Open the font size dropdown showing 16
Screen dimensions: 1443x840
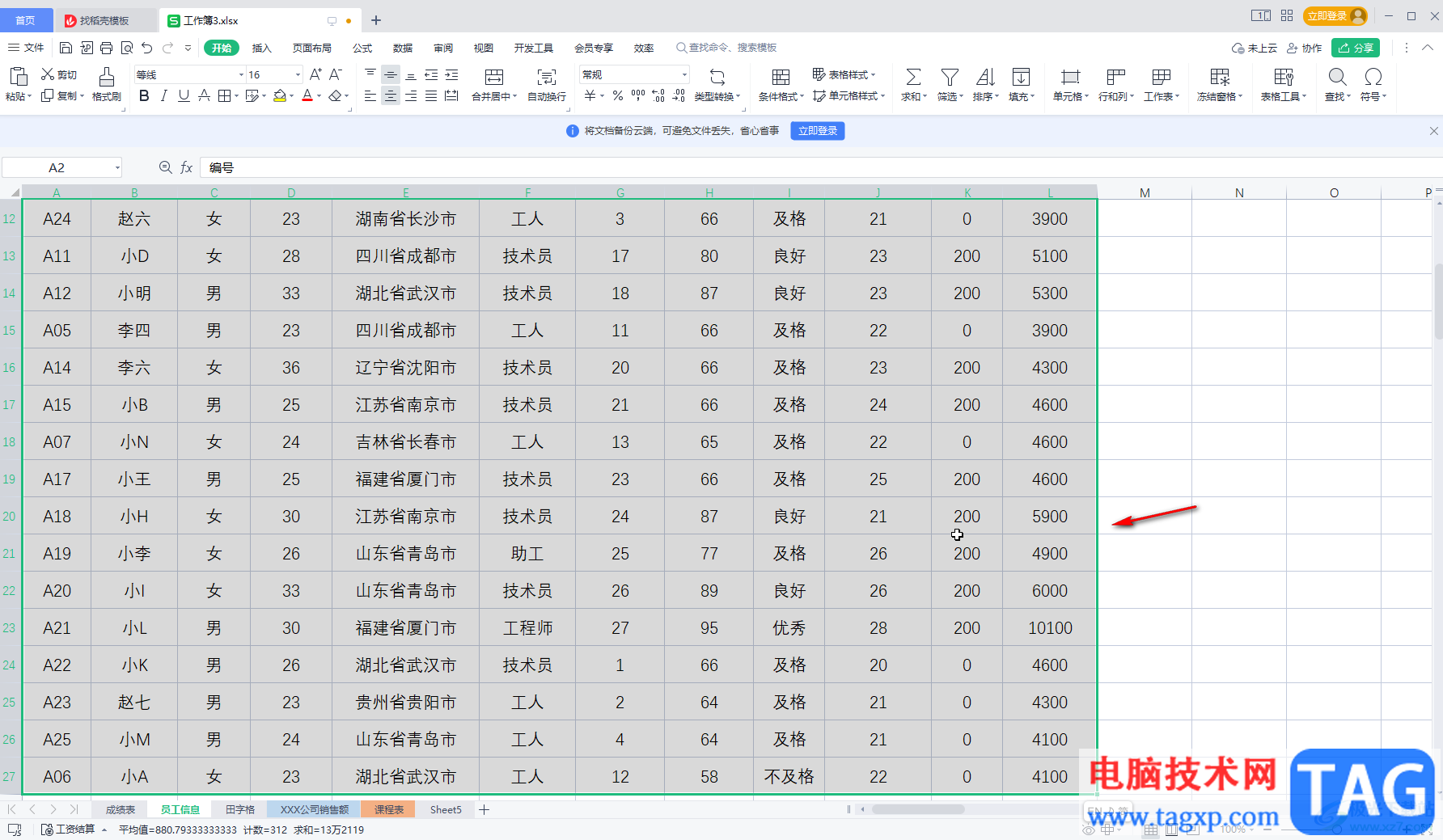(298, 74)
